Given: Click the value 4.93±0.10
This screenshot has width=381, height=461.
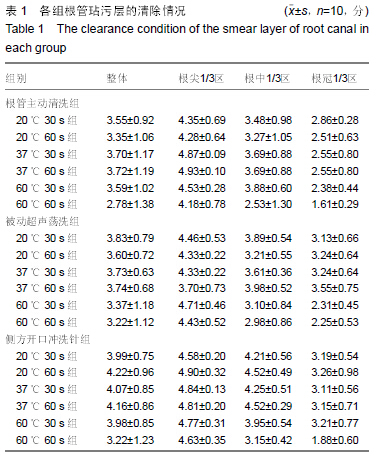Looking at the screenshot, I should tap(202, 171).
